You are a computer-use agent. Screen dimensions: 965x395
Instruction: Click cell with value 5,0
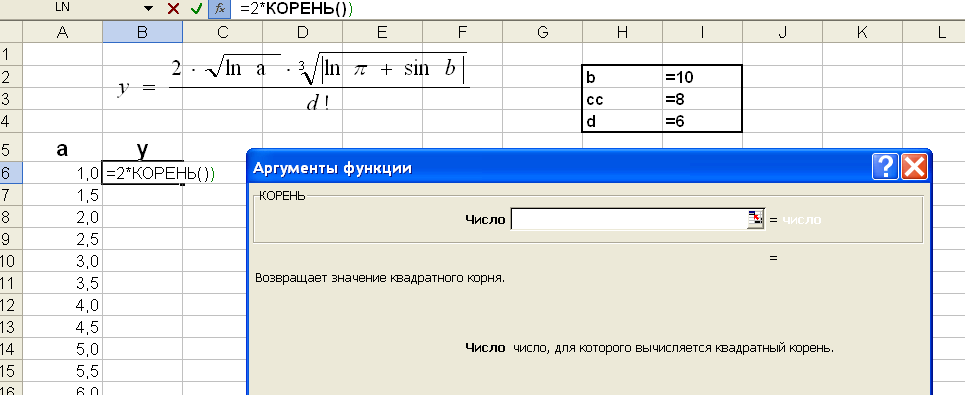(62, 349)
